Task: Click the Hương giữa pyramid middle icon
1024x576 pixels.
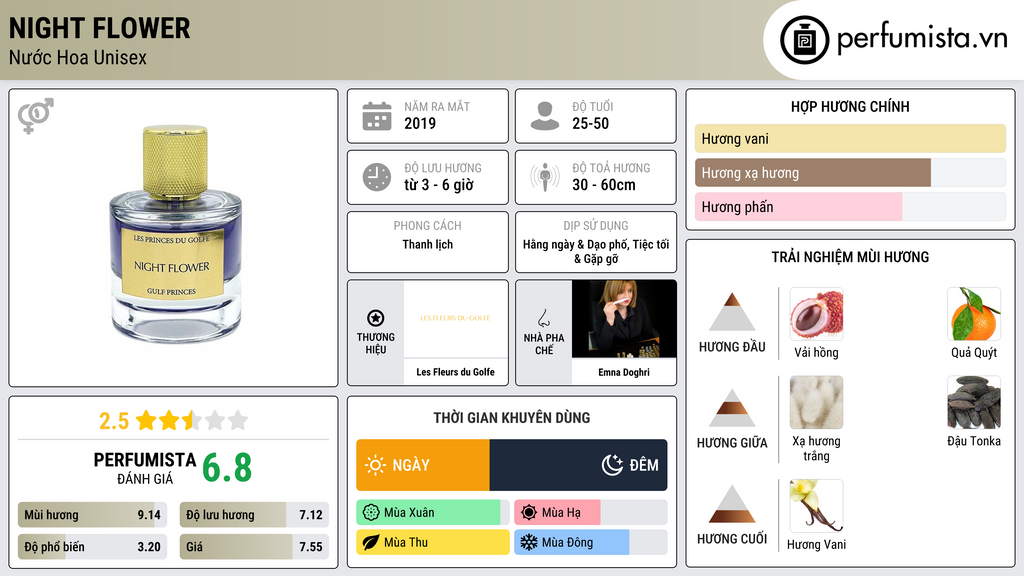Action: pyautogui.click(x=732, y=408)
